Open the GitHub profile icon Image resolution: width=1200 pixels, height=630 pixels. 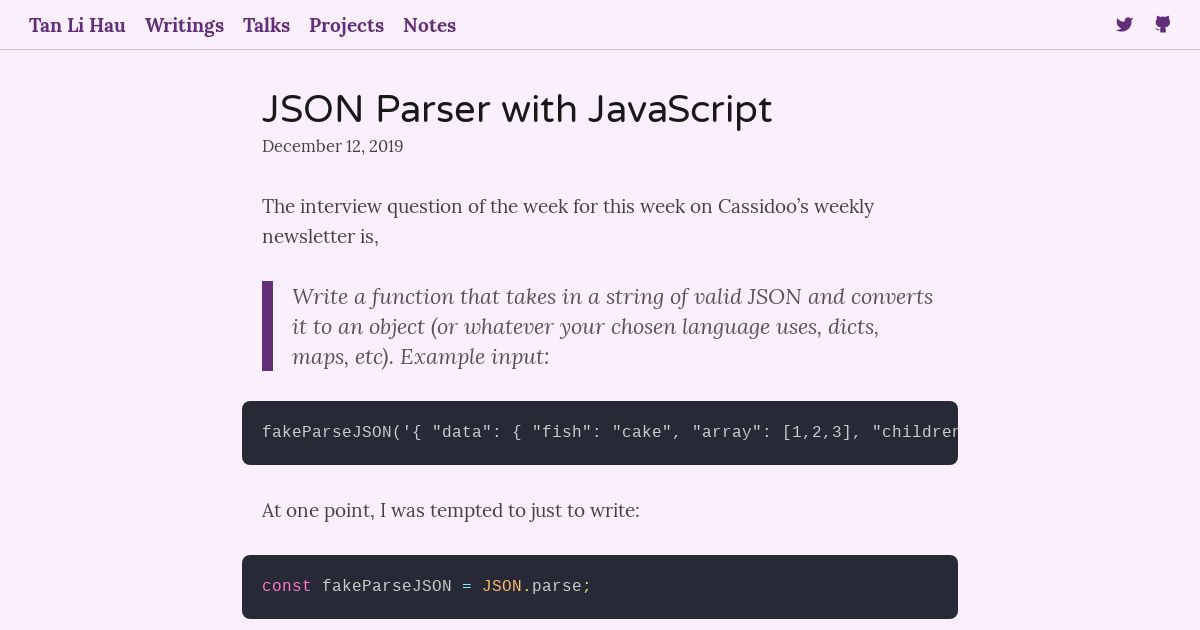(x=1162, y=25)
